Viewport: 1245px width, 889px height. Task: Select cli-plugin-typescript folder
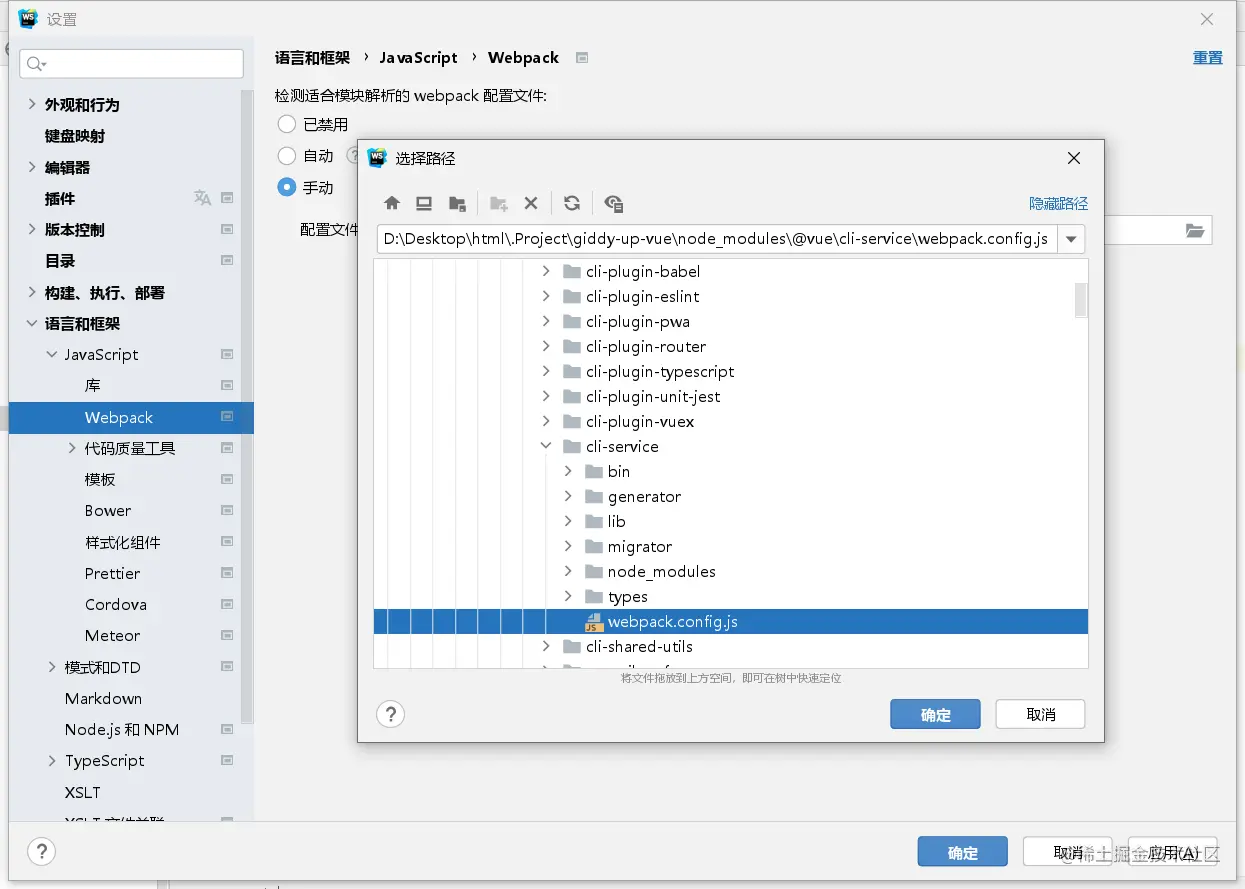click(660, 371)
